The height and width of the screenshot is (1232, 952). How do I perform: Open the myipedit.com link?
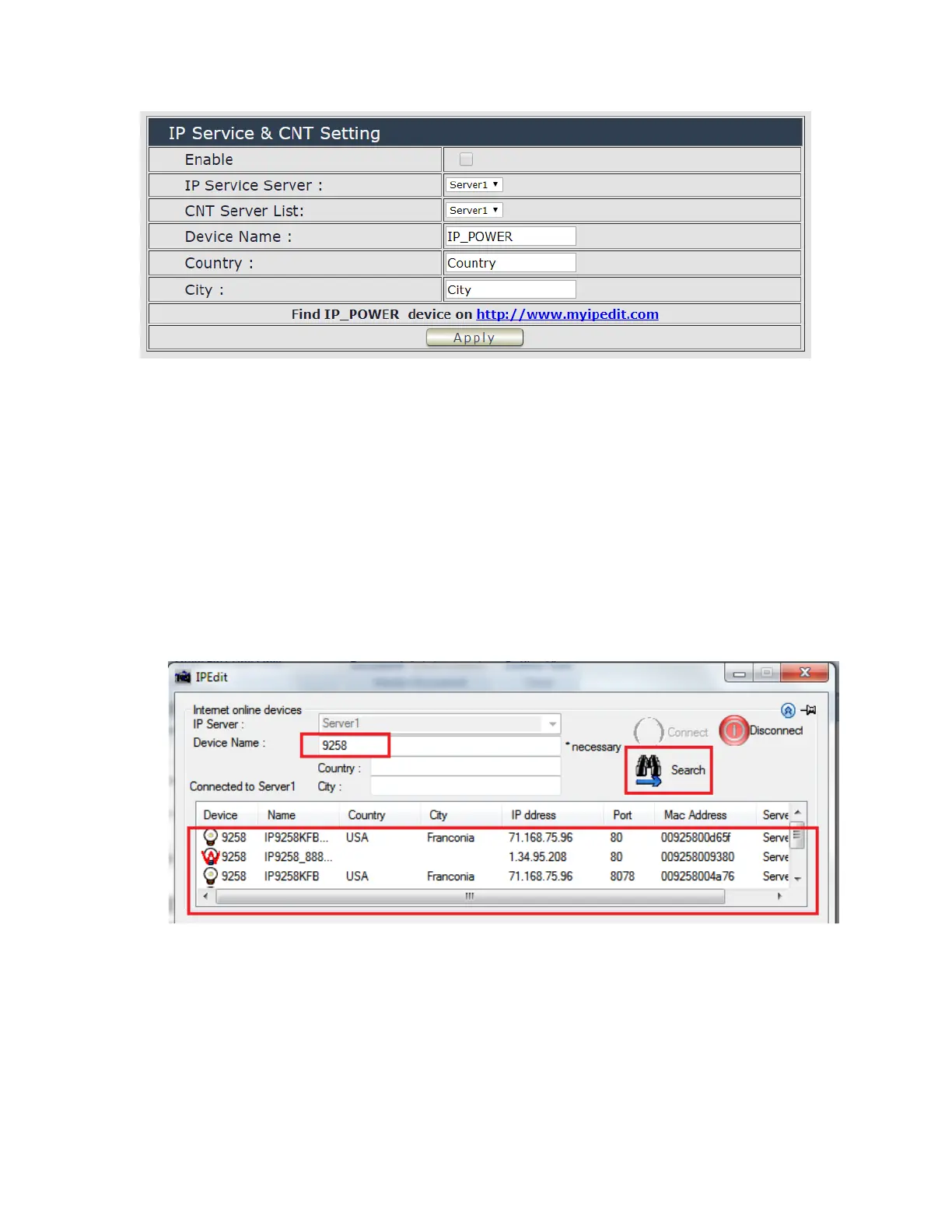[x=567, y=314]
